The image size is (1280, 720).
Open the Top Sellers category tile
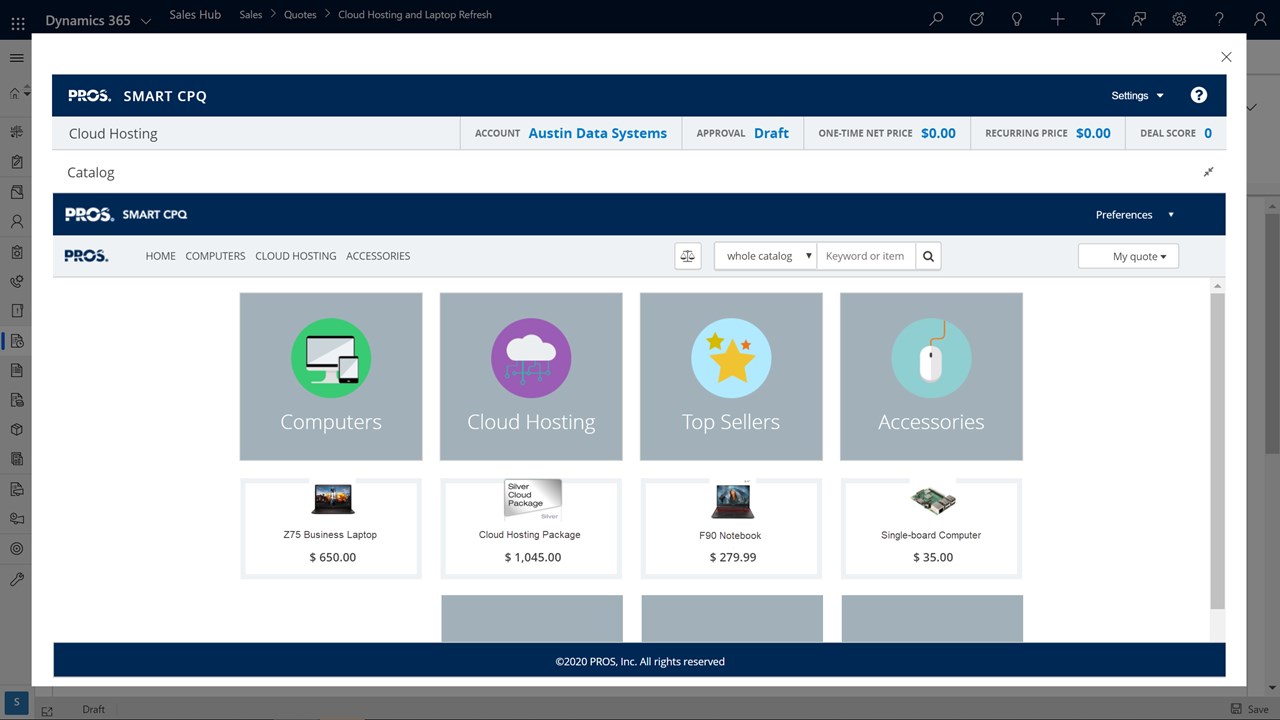(x=731, y=376)
